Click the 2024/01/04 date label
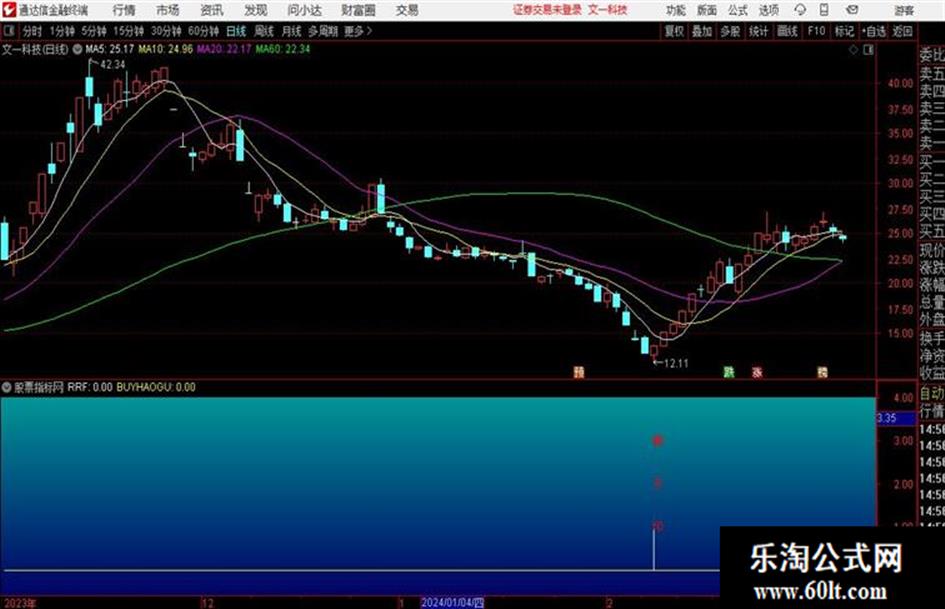This screenshot has height=609, width=945. point(452,602)
